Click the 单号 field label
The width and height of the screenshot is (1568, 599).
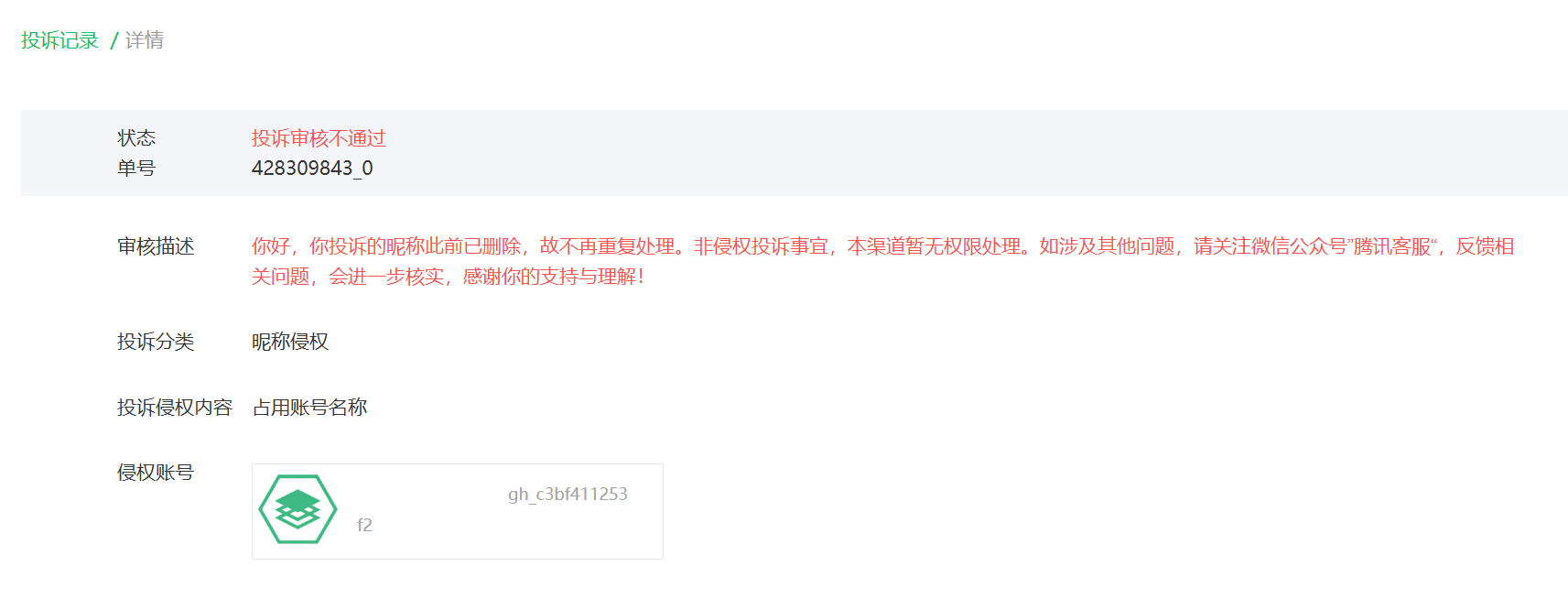tap(136, 169)
